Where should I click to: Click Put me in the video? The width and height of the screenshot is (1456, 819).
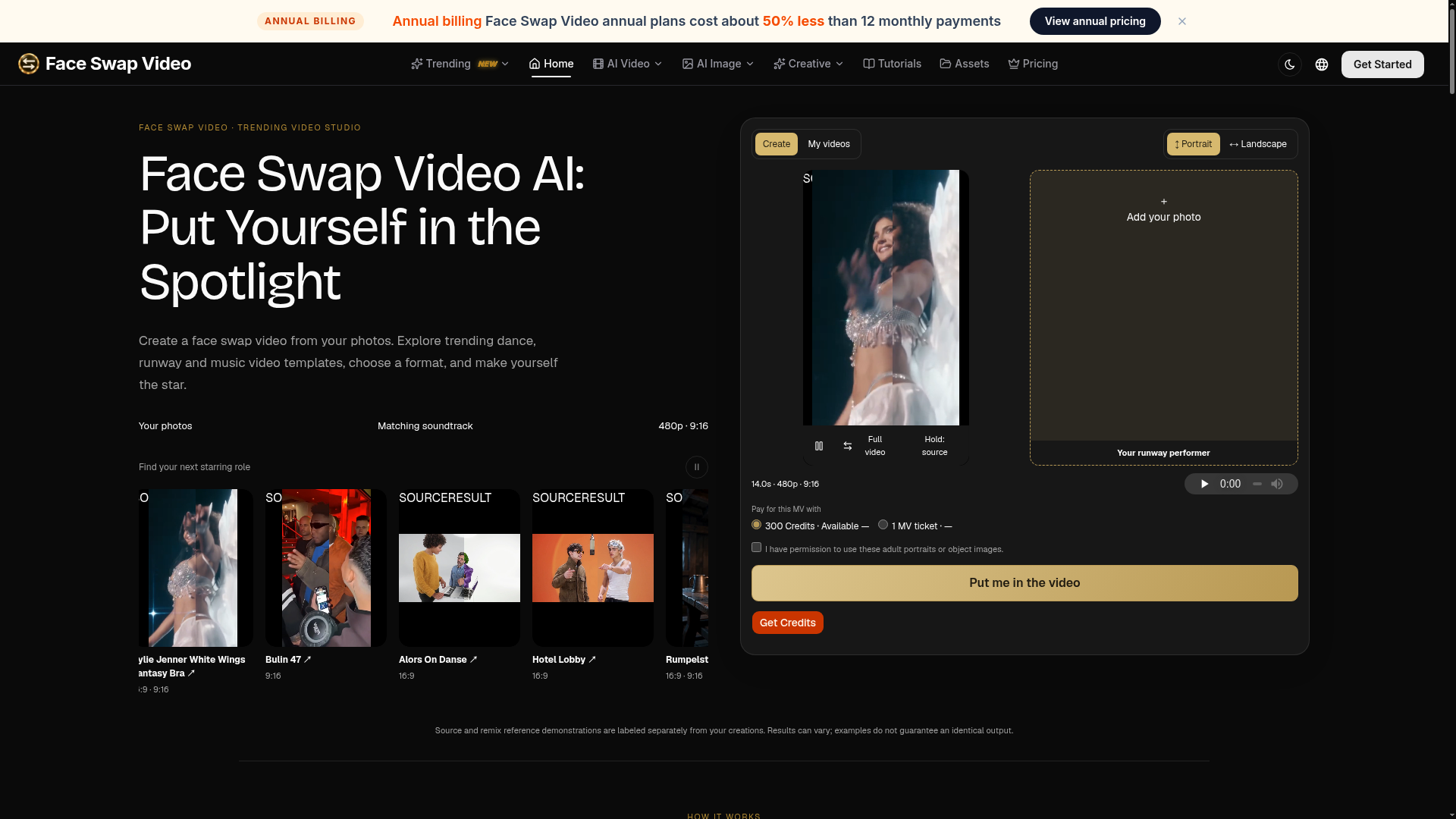(x=1025, y=583)
